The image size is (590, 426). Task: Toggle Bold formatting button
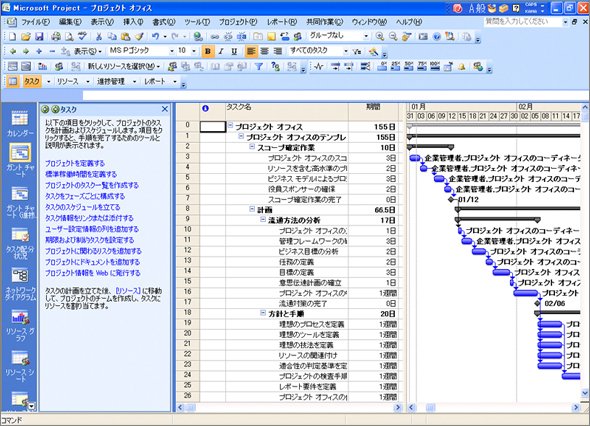[208, 51]
